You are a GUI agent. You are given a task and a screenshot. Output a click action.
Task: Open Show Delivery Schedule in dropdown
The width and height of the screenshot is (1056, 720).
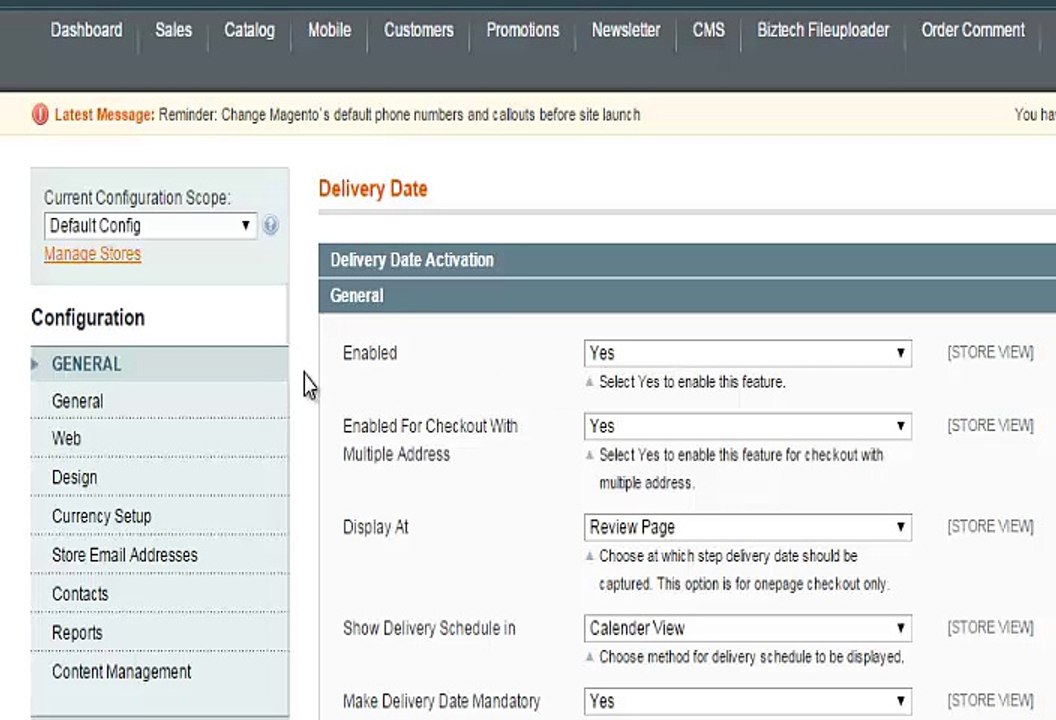pyautogui.click(x=748, y=628)
